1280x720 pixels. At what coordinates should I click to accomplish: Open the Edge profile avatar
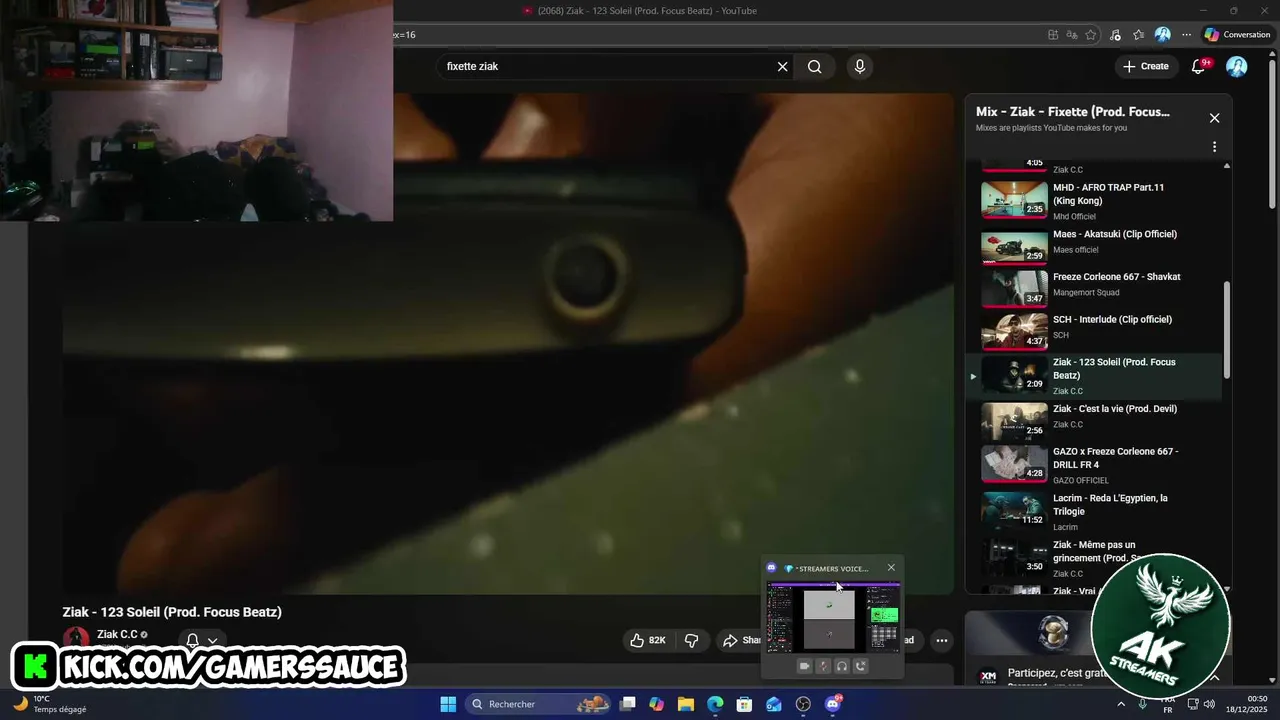tap(1163, 34)
